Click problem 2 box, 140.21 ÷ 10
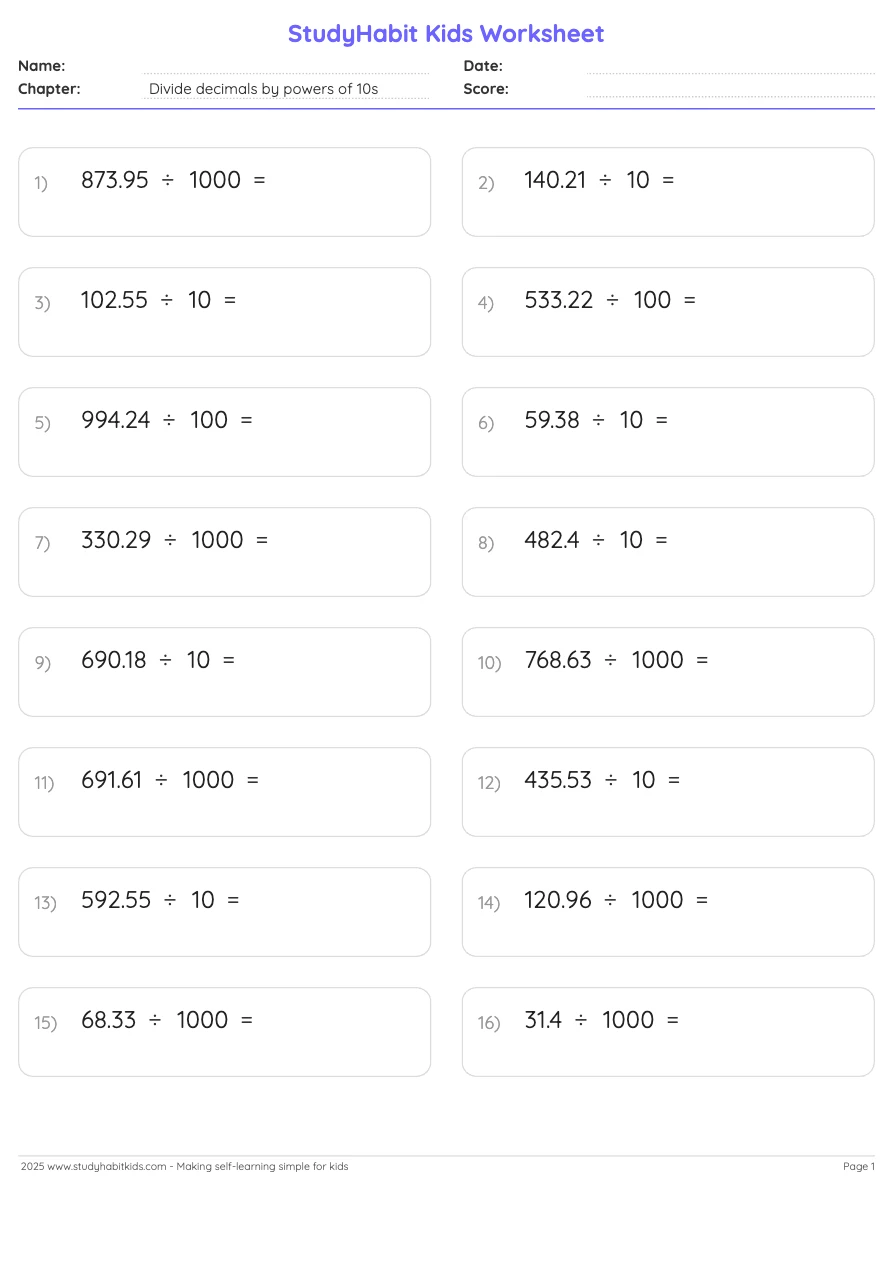 [668, 192]
